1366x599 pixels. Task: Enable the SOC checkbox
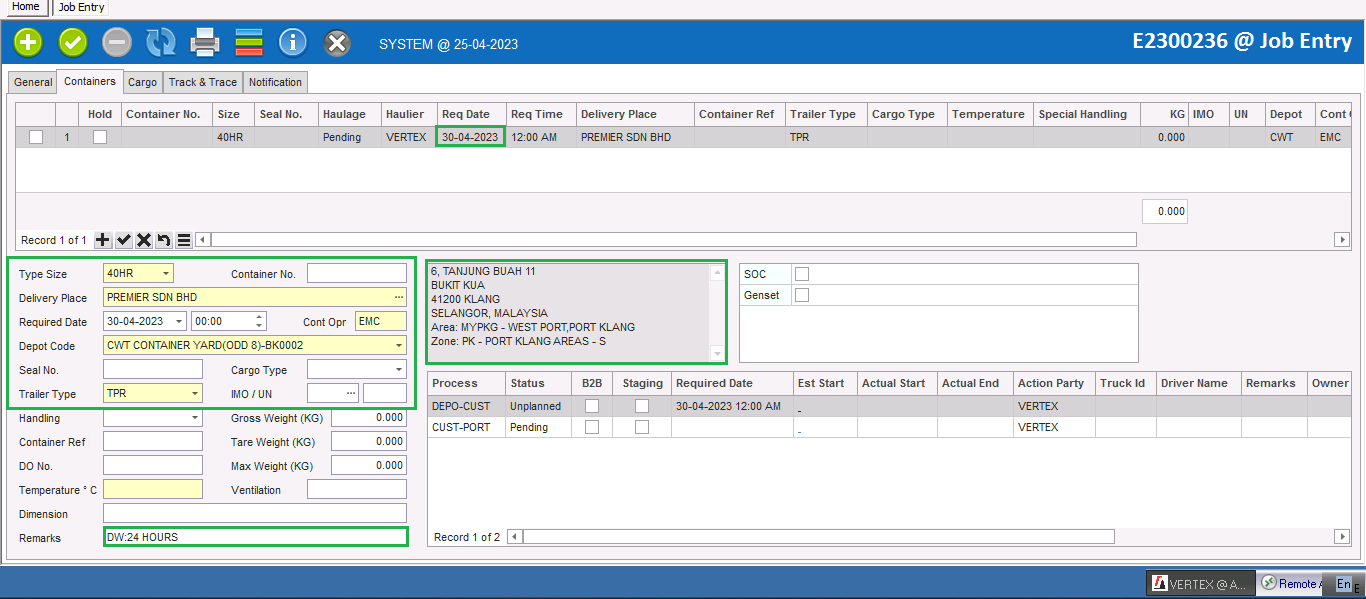coord(802,274)
